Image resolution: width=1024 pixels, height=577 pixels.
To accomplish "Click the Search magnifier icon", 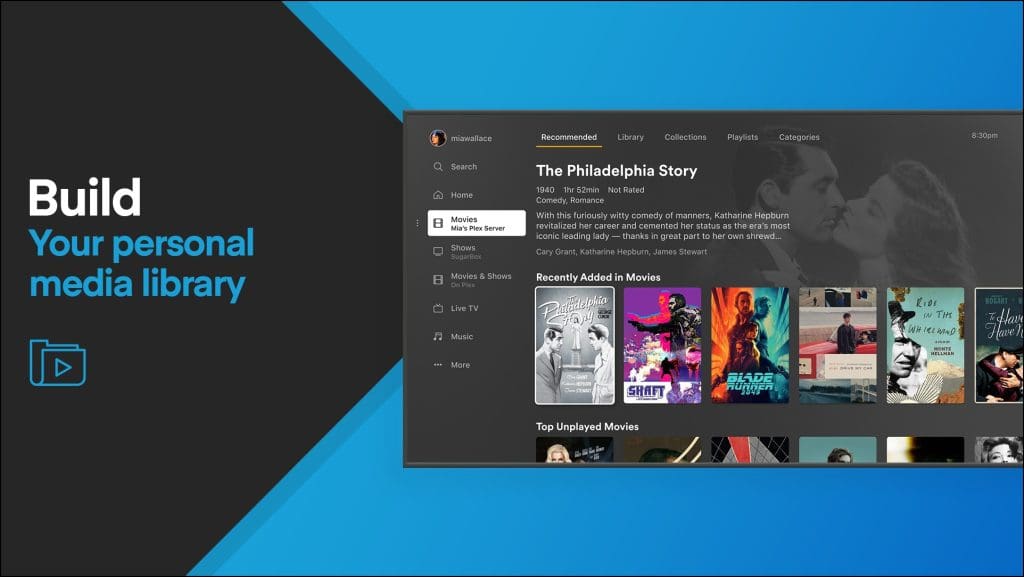I will (438, 166).
